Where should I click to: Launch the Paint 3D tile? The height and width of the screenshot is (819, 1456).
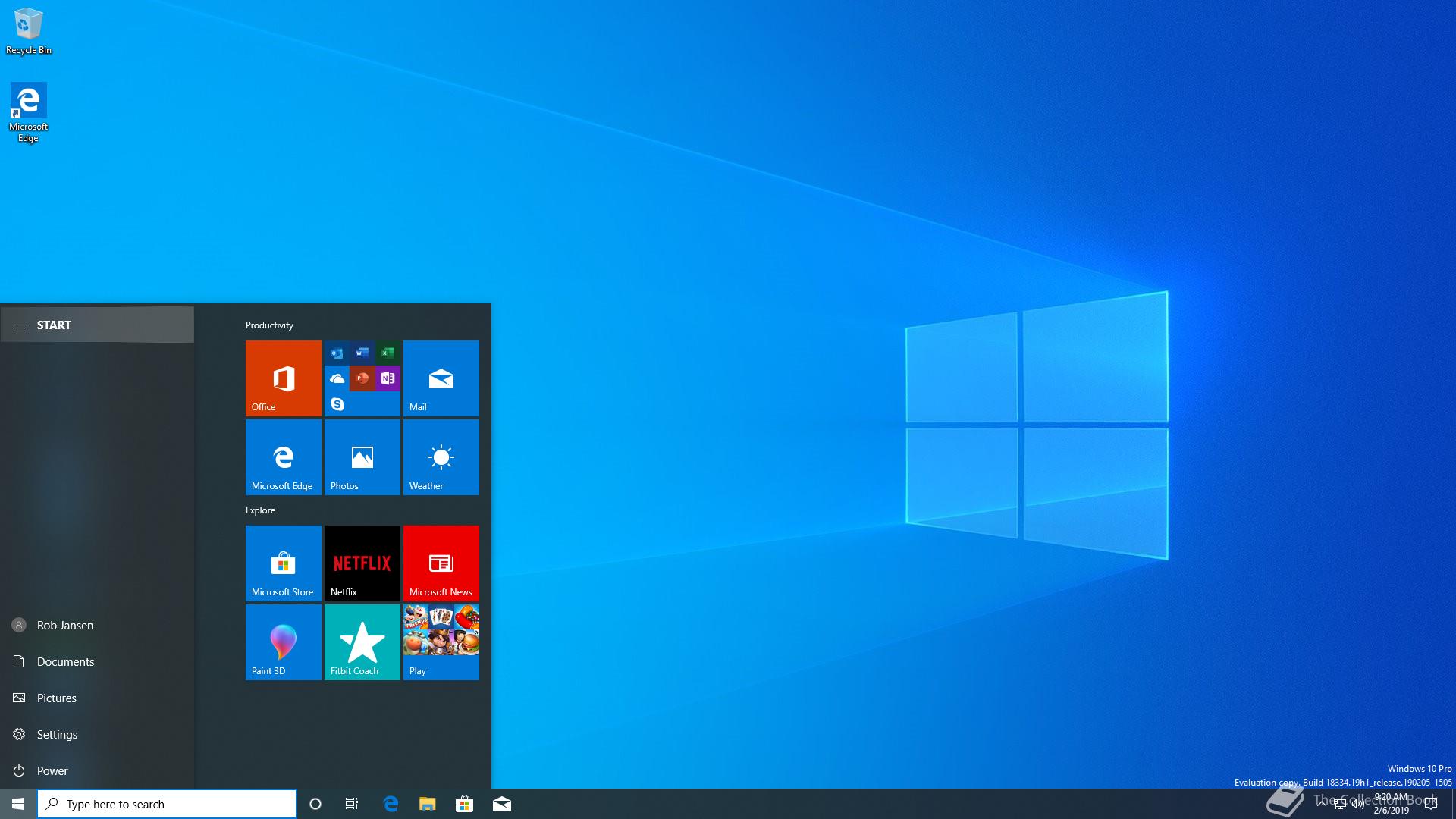point(284,642)
